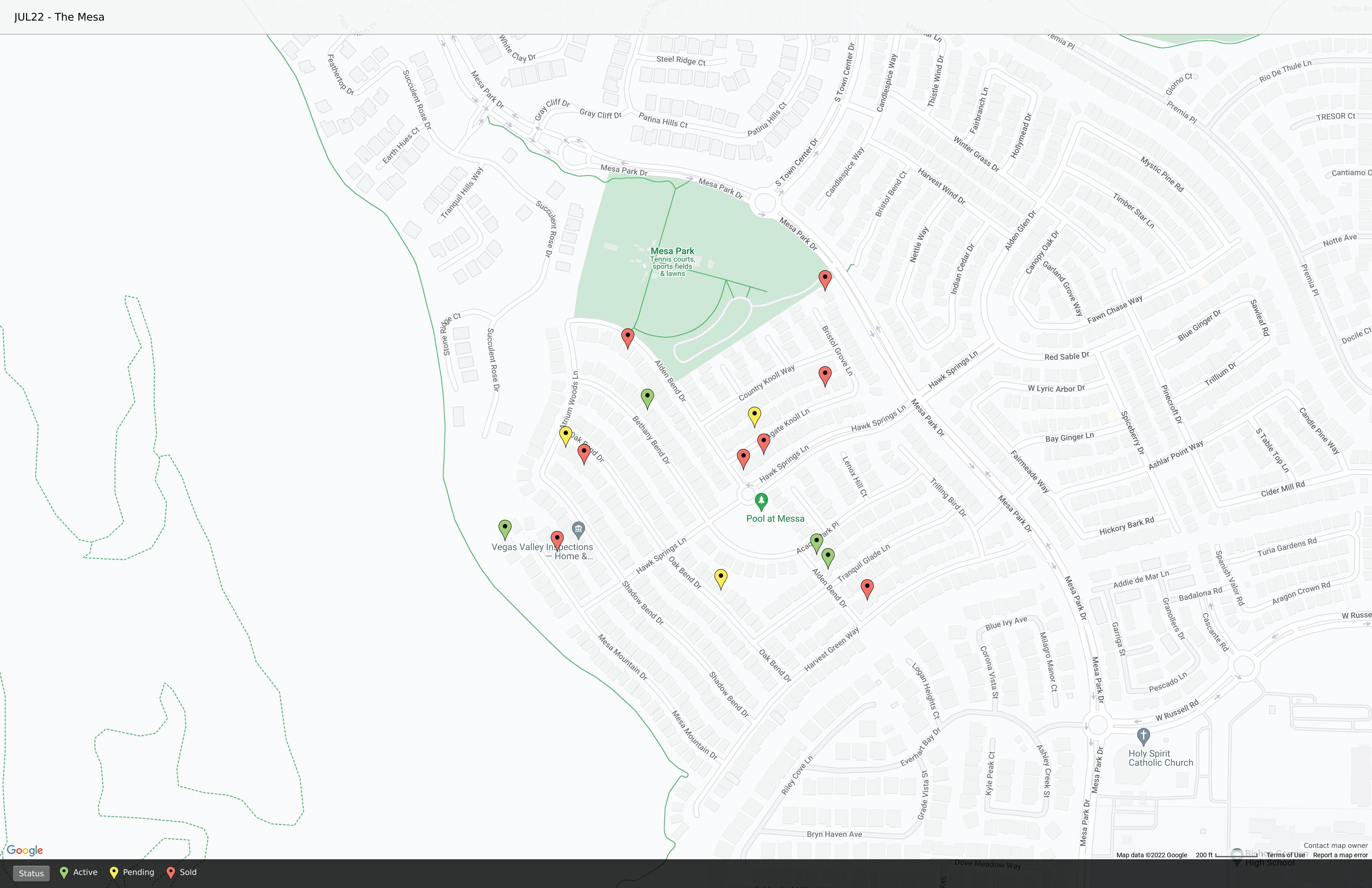The height and width of the screenshot is (888, 1372).
Task: Click the Holy Spirit Catholic Church marker
Action: (x=1143, y=736)
